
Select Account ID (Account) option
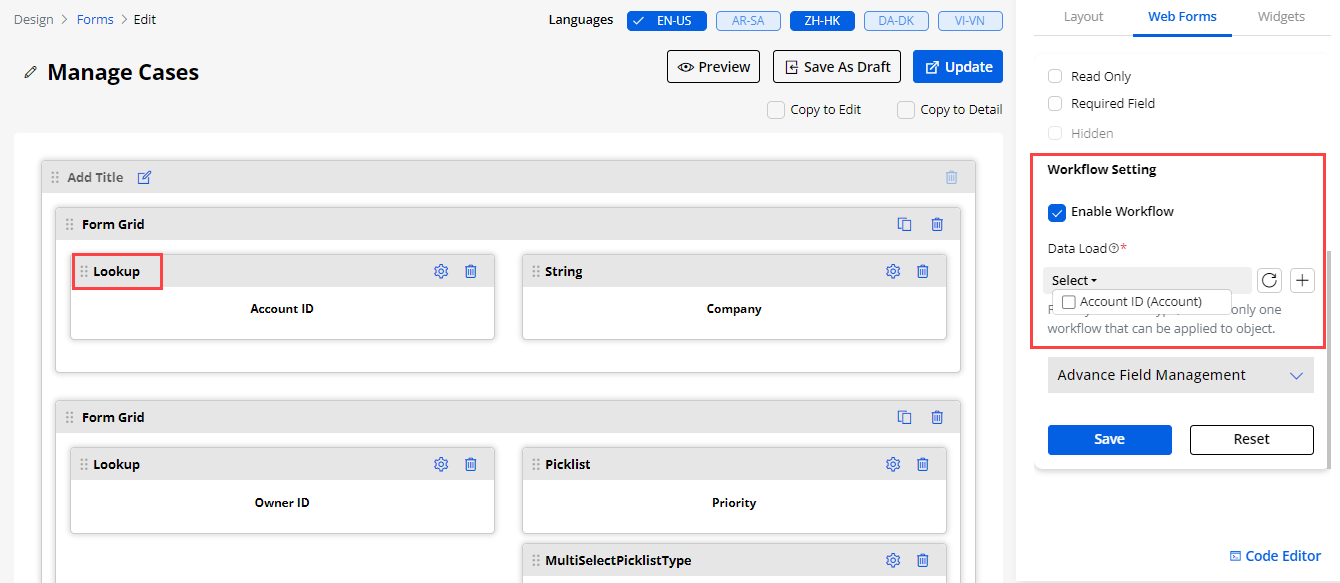tap(1069, 302)
